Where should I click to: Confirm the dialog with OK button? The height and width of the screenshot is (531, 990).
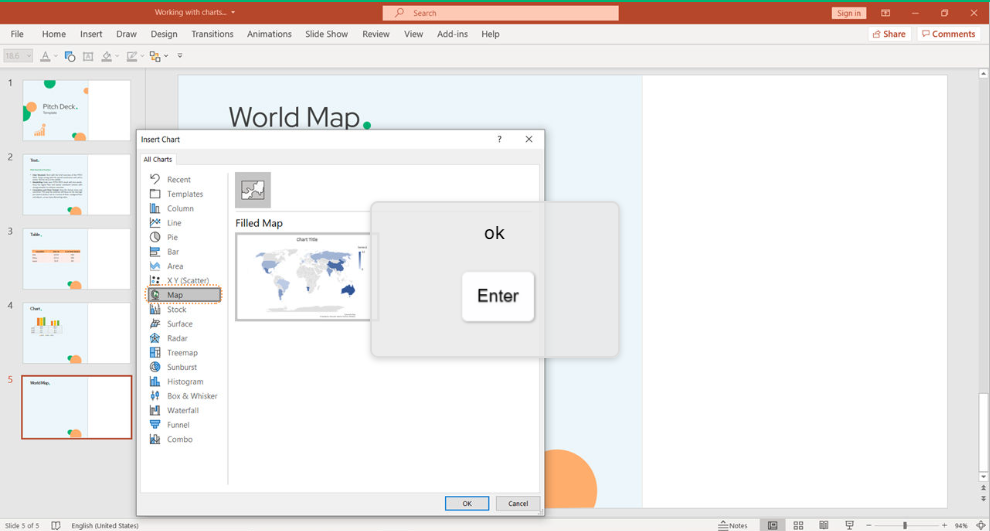tap(467, 503)
